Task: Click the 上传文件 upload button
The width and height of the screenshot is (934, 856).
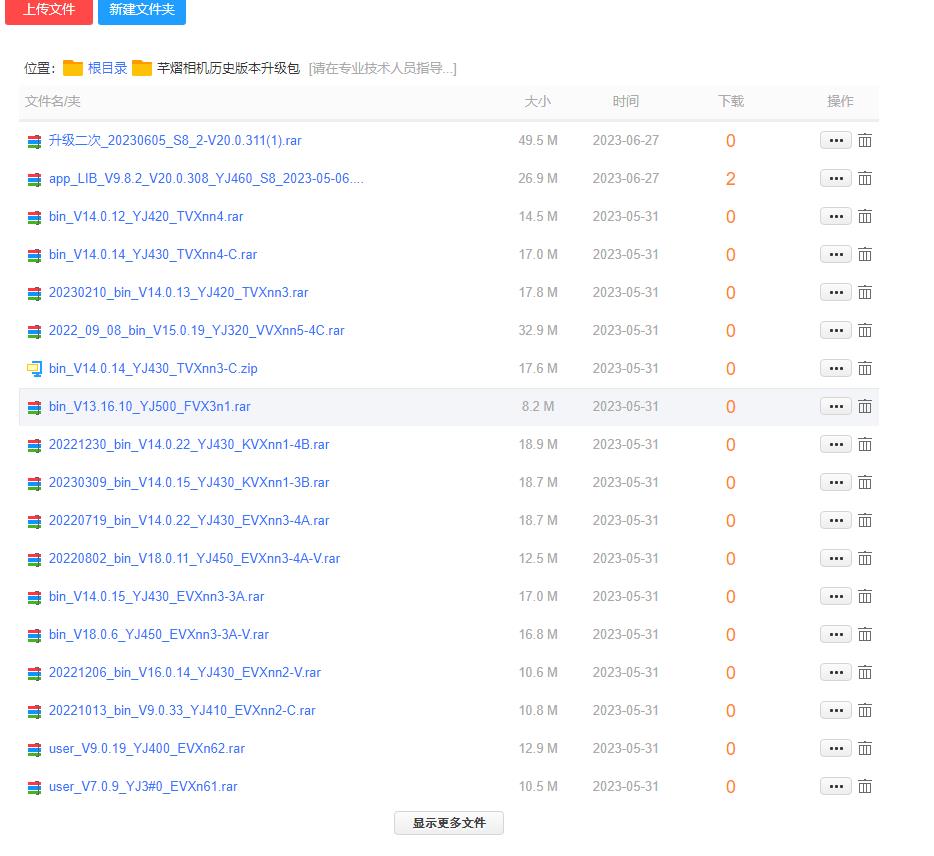Action: [x=49, y=10]
